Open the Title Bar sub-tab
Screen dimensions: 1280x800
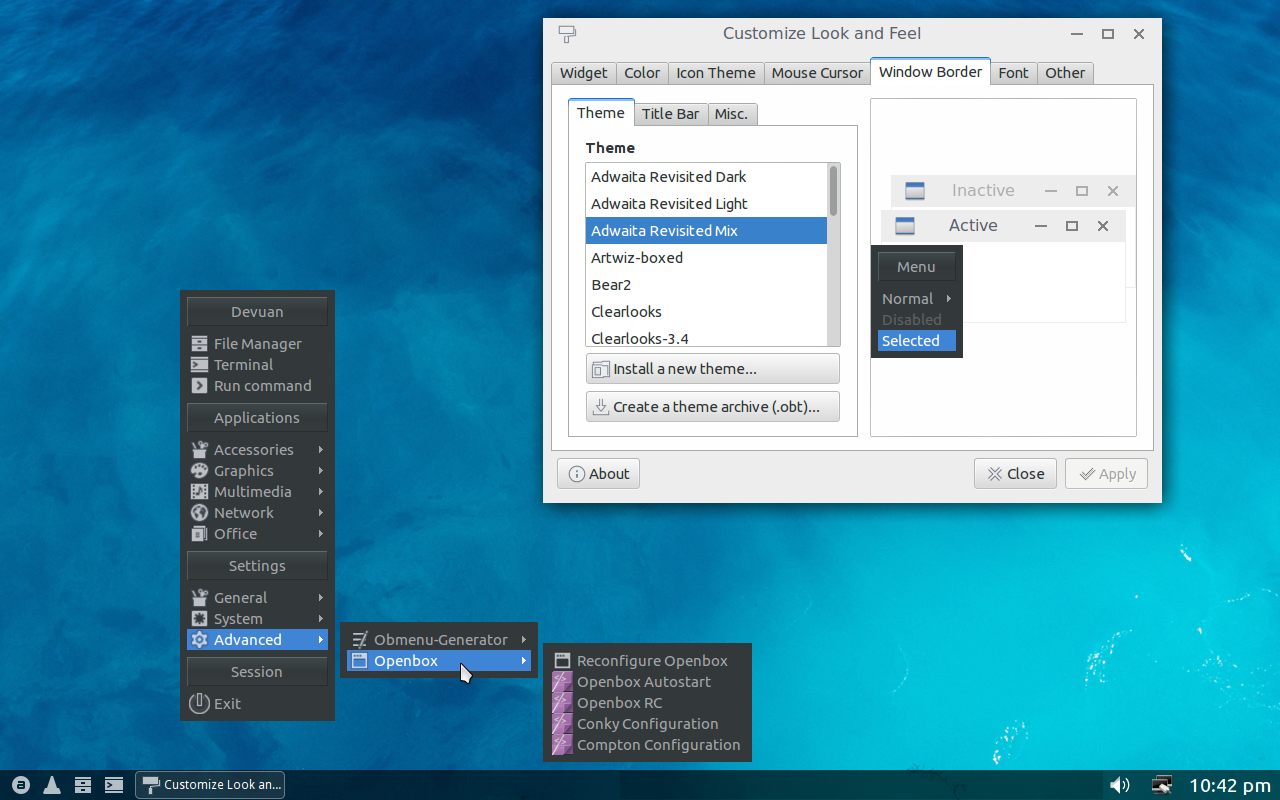point(670,114)
